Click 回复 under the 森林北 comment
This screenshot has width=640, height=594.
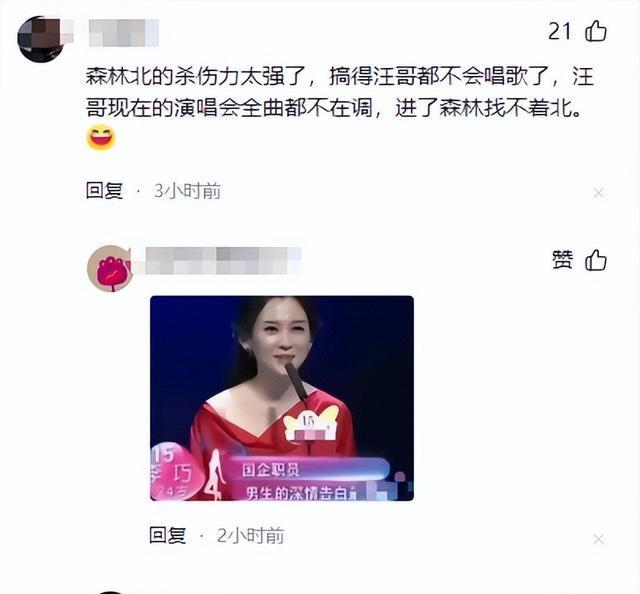[104, 191]
